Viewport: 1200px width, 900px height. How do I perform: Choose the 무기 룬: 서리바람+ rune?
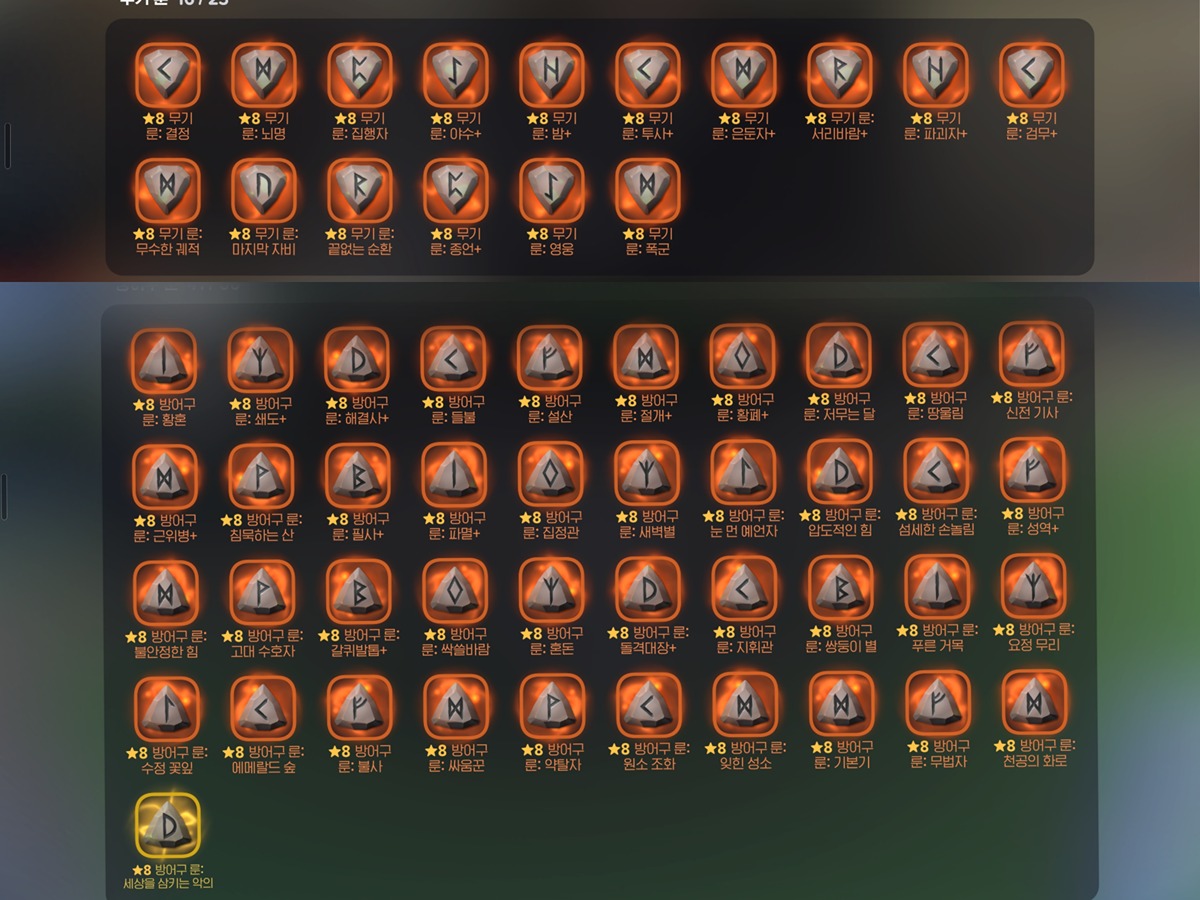840,75
